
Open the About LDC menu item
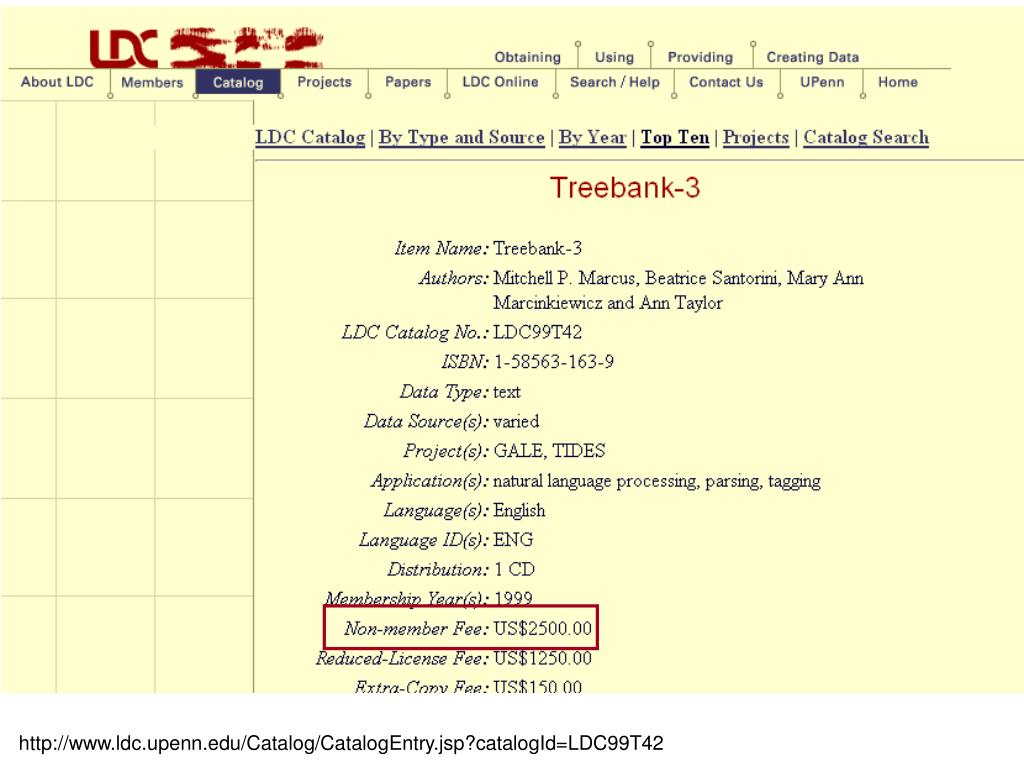pos(57,82)
